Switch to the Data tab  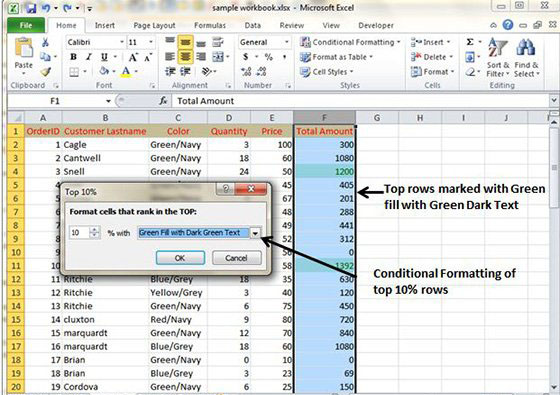click(x=252, y=25)
